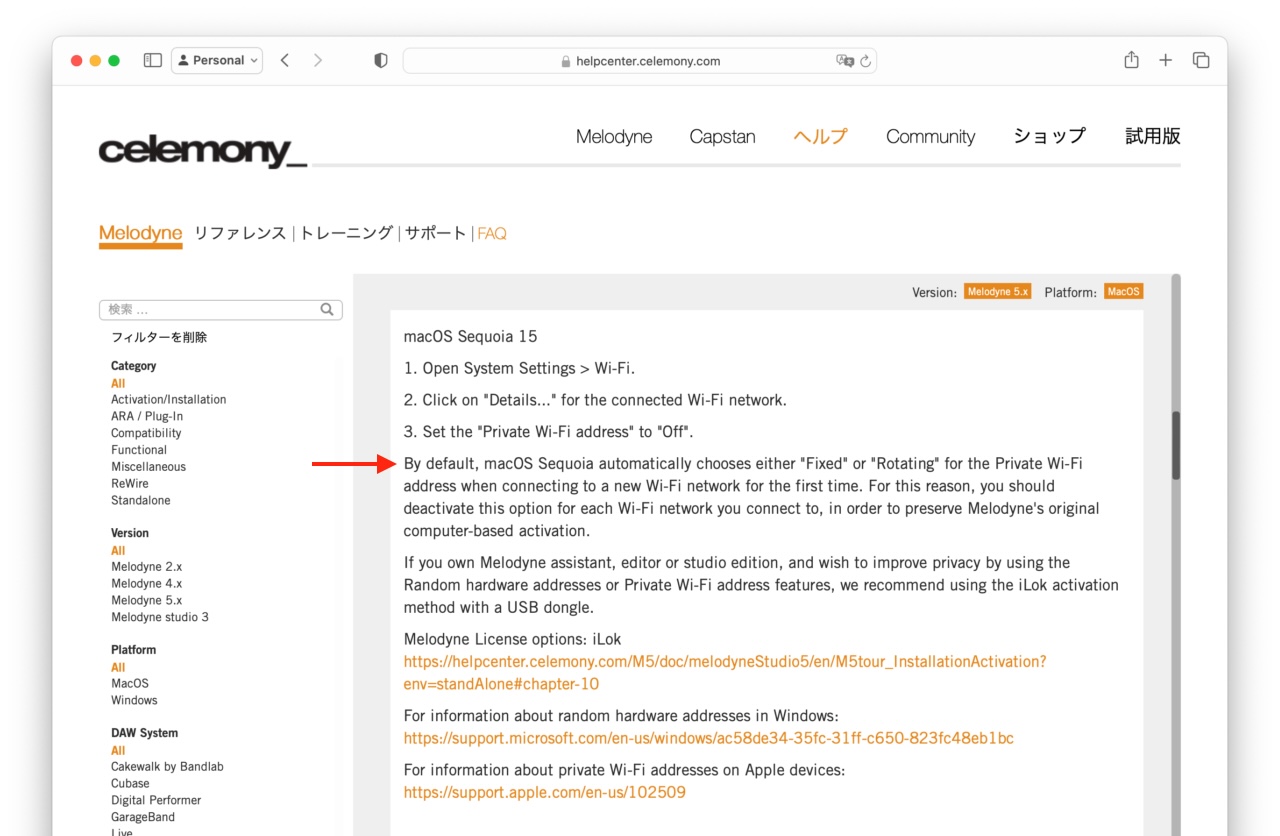This screenshot has width=1280, height=836.
Task: Click フィルターを削除 to clear filters
Action: coord(159,338)
